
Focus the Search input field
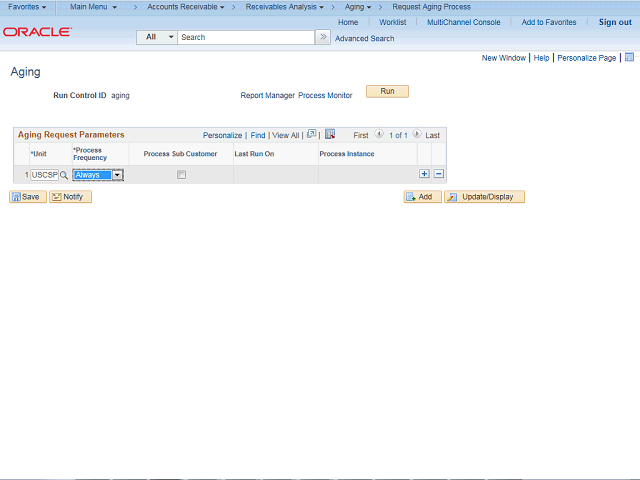[x=246, y=37]
